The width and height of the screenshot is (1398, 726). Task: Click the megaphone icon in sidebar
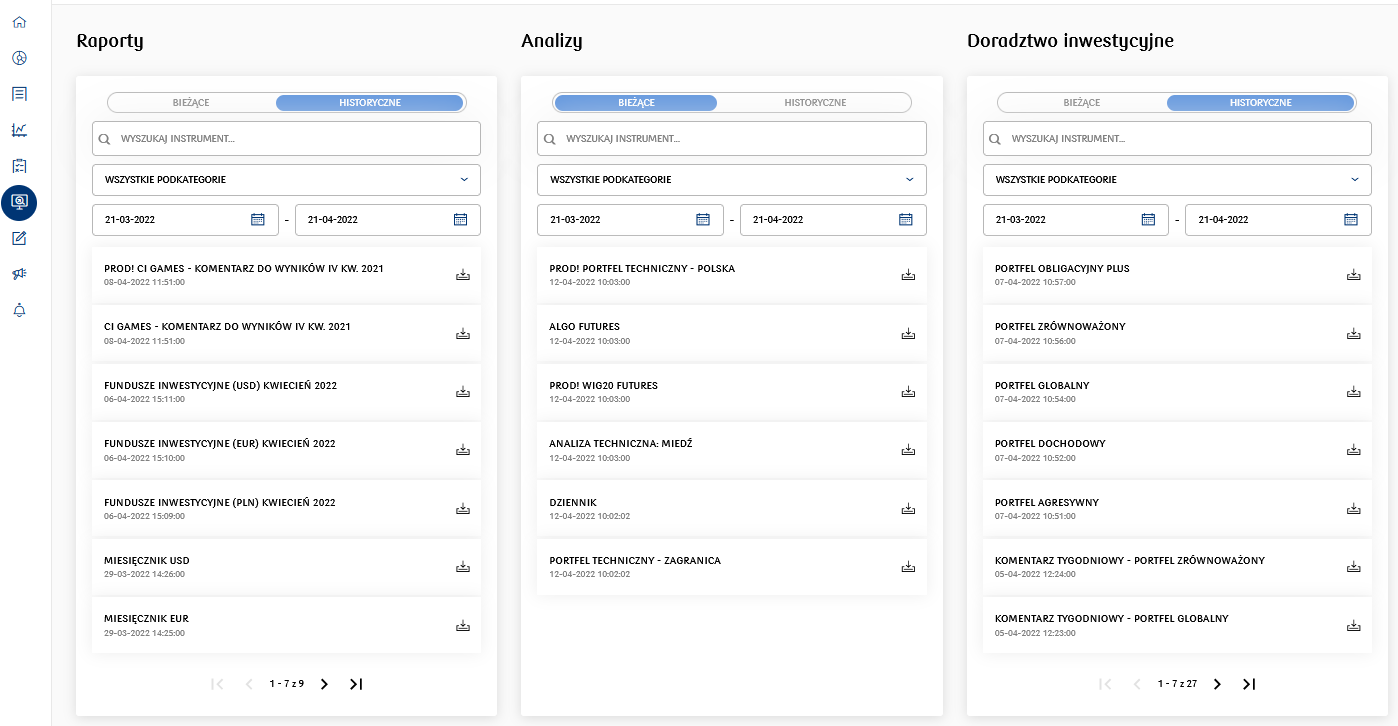tap(19, 274)
